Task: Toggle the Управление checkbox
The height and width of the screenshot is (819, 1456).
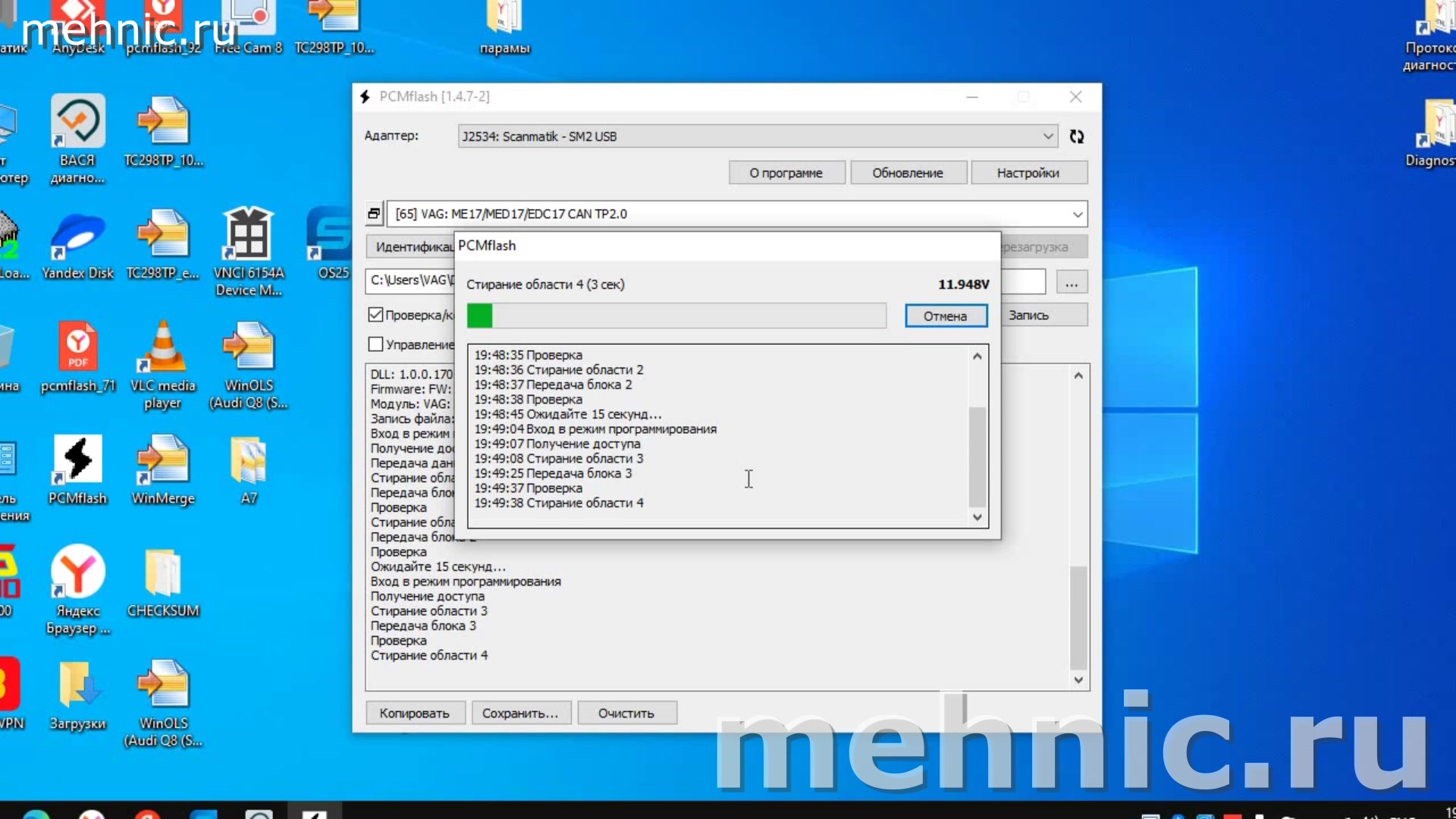Action: pyautogui.click(x=375, y=344)
